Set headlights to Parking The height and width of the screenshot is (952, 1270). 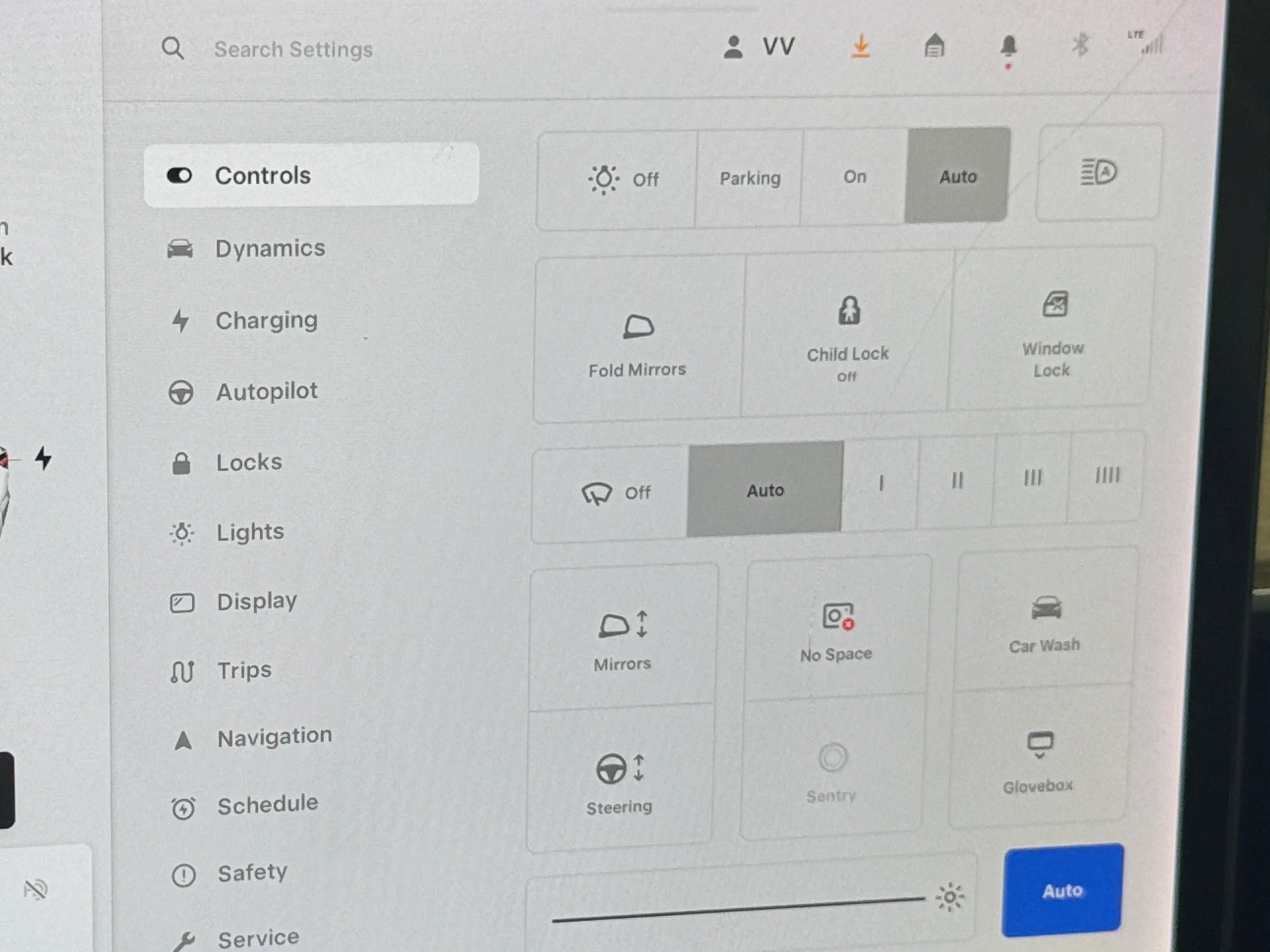pyautogui.click(x=749, y=178)
